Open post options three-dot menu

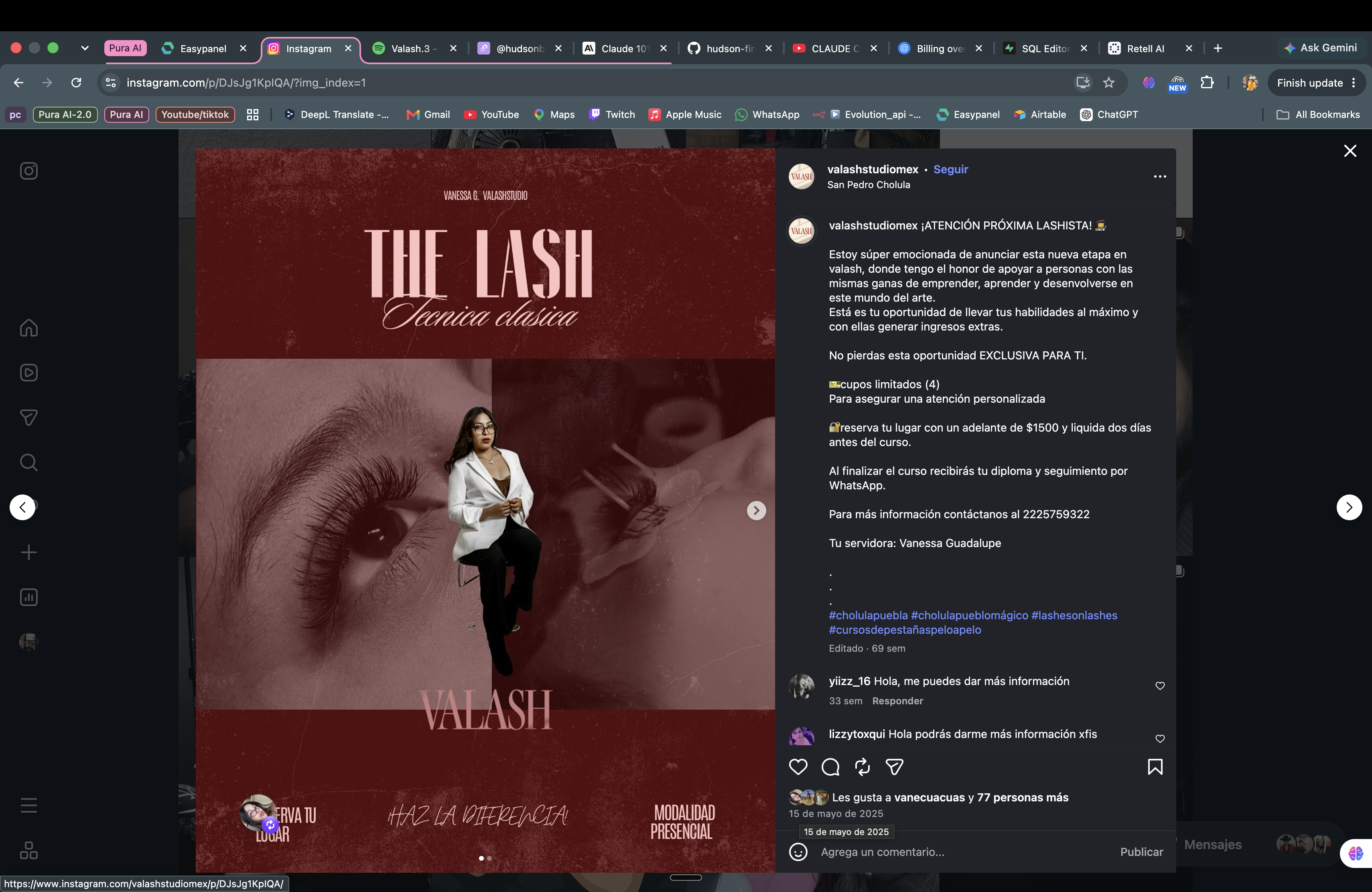click(x=1160, y=176)
